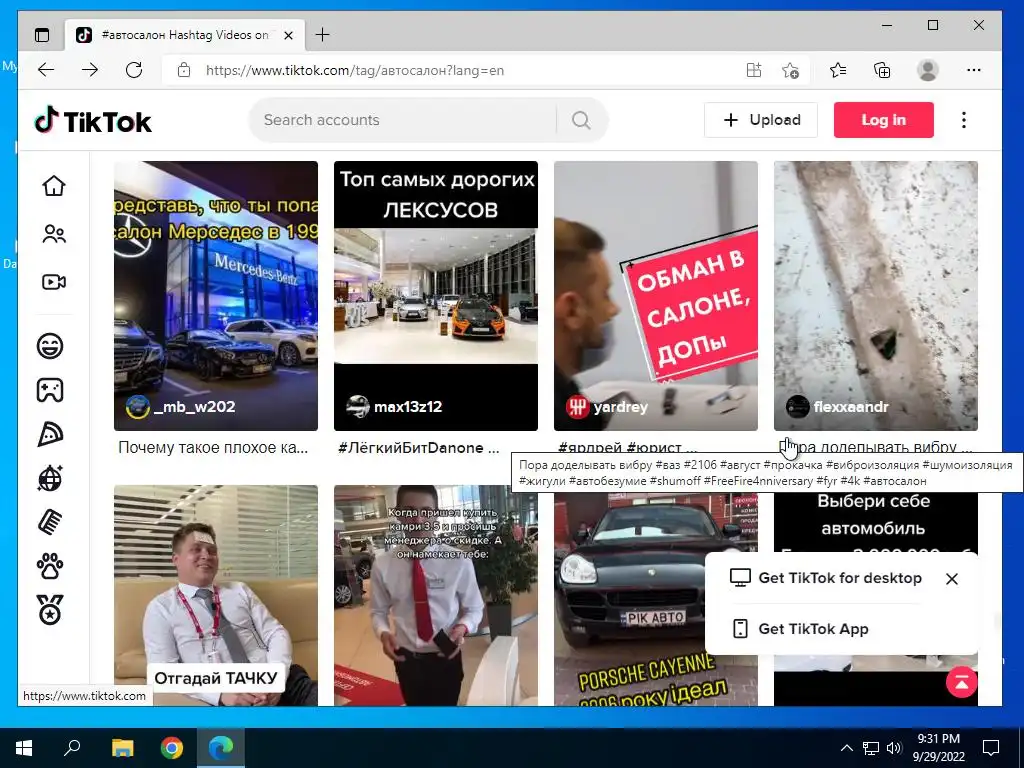Select the Comedy smiley face category icon
The height and width of the screenshot is (768, 1024).
(x=50, y=345)
